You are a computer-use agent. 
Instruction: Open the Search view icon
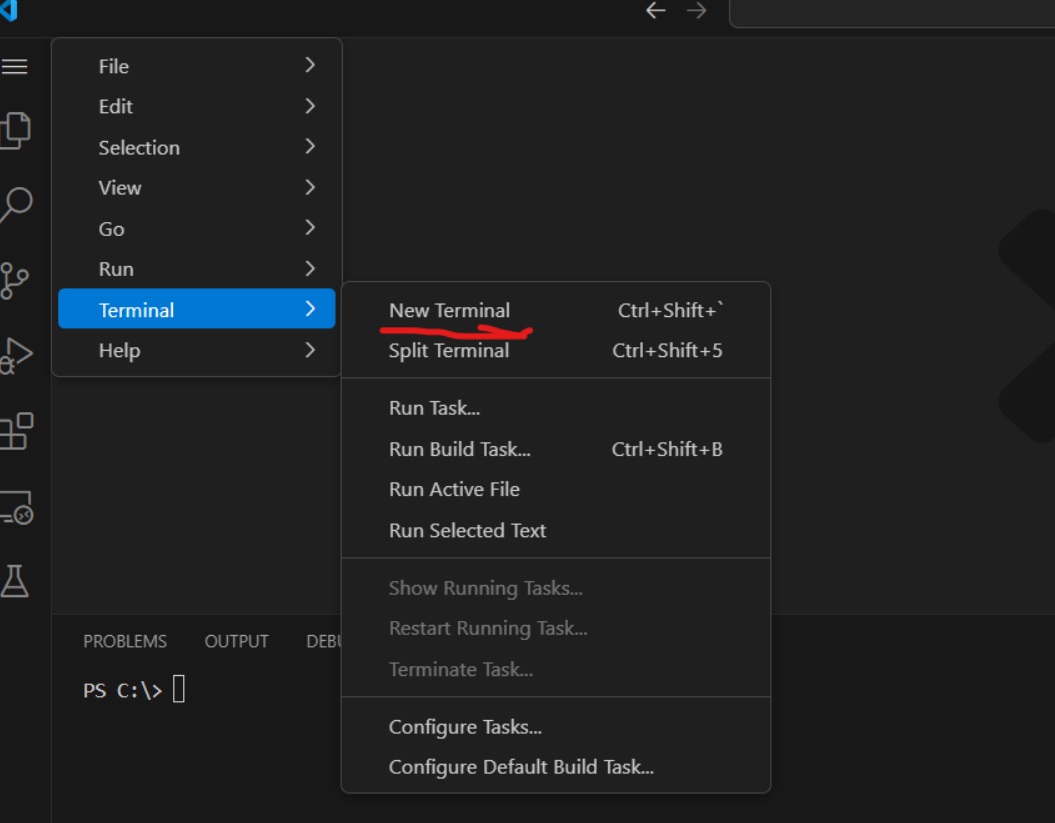[16, 205]
